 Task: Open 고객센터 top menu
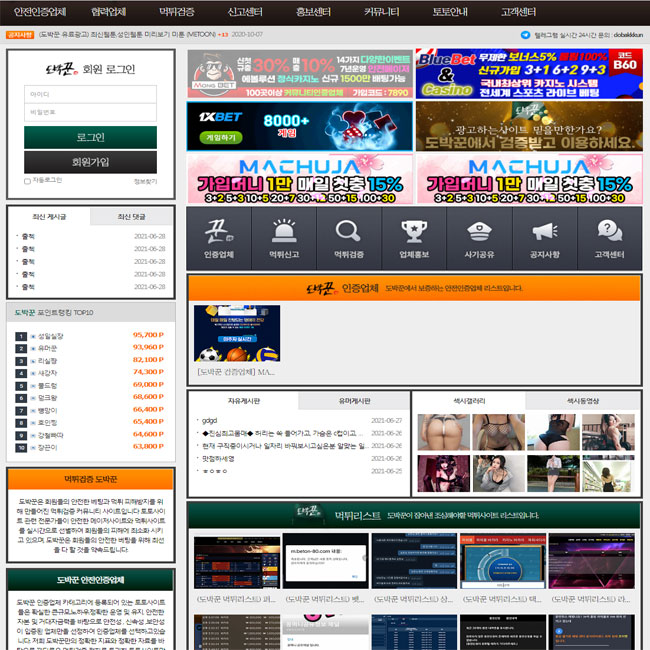coord(519,12)
